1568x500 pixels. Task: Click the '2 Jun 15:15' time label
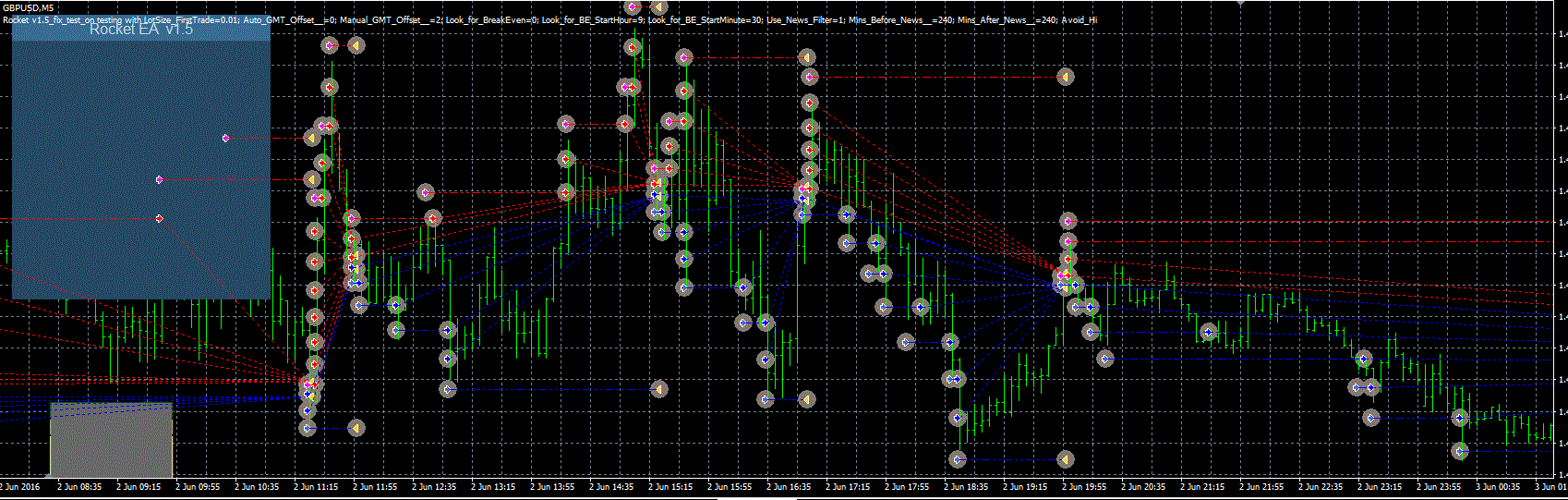[670, 486]
